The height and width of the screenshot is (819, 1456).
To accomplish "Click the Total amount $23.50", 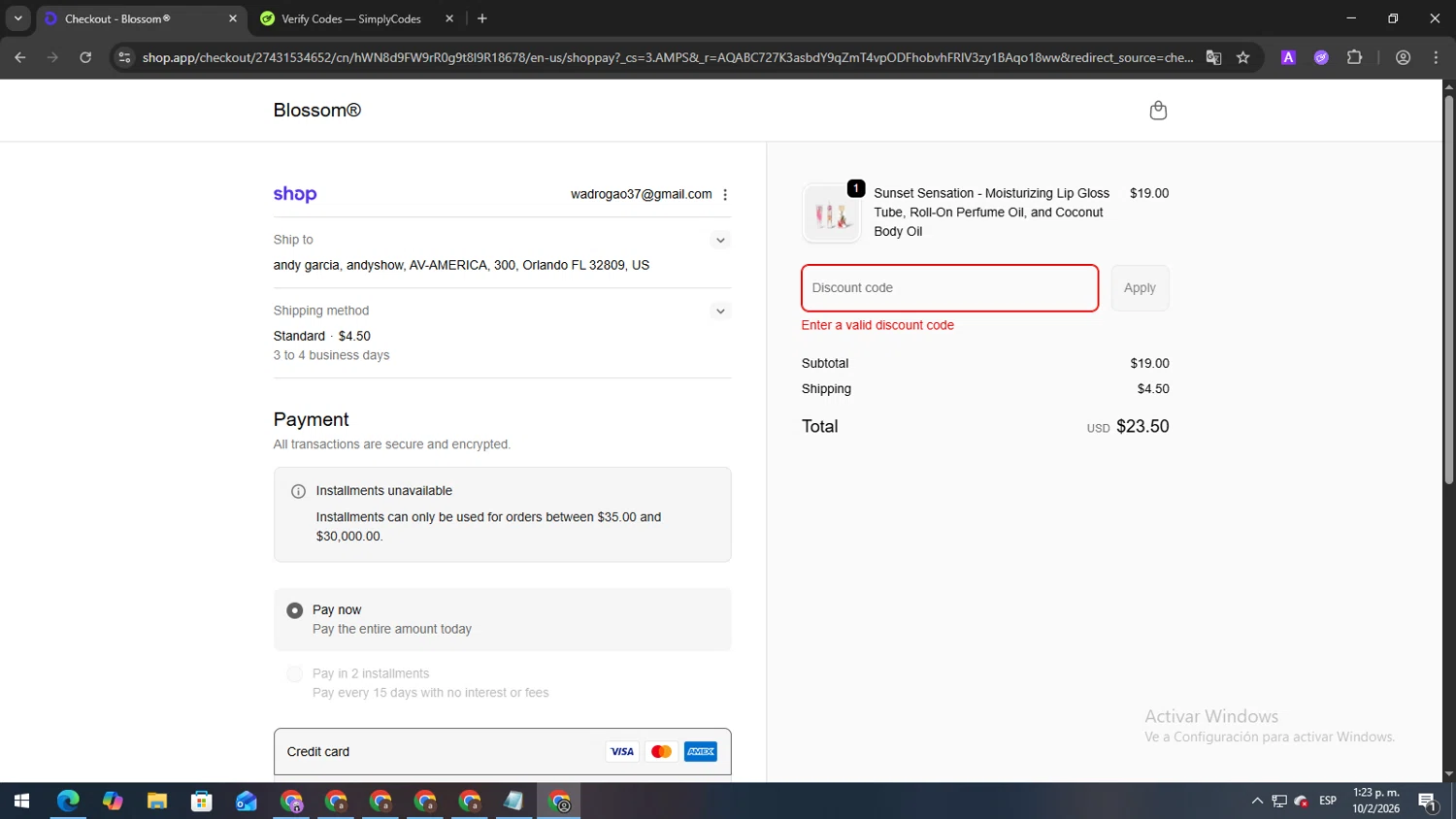I will point(1142,427).
